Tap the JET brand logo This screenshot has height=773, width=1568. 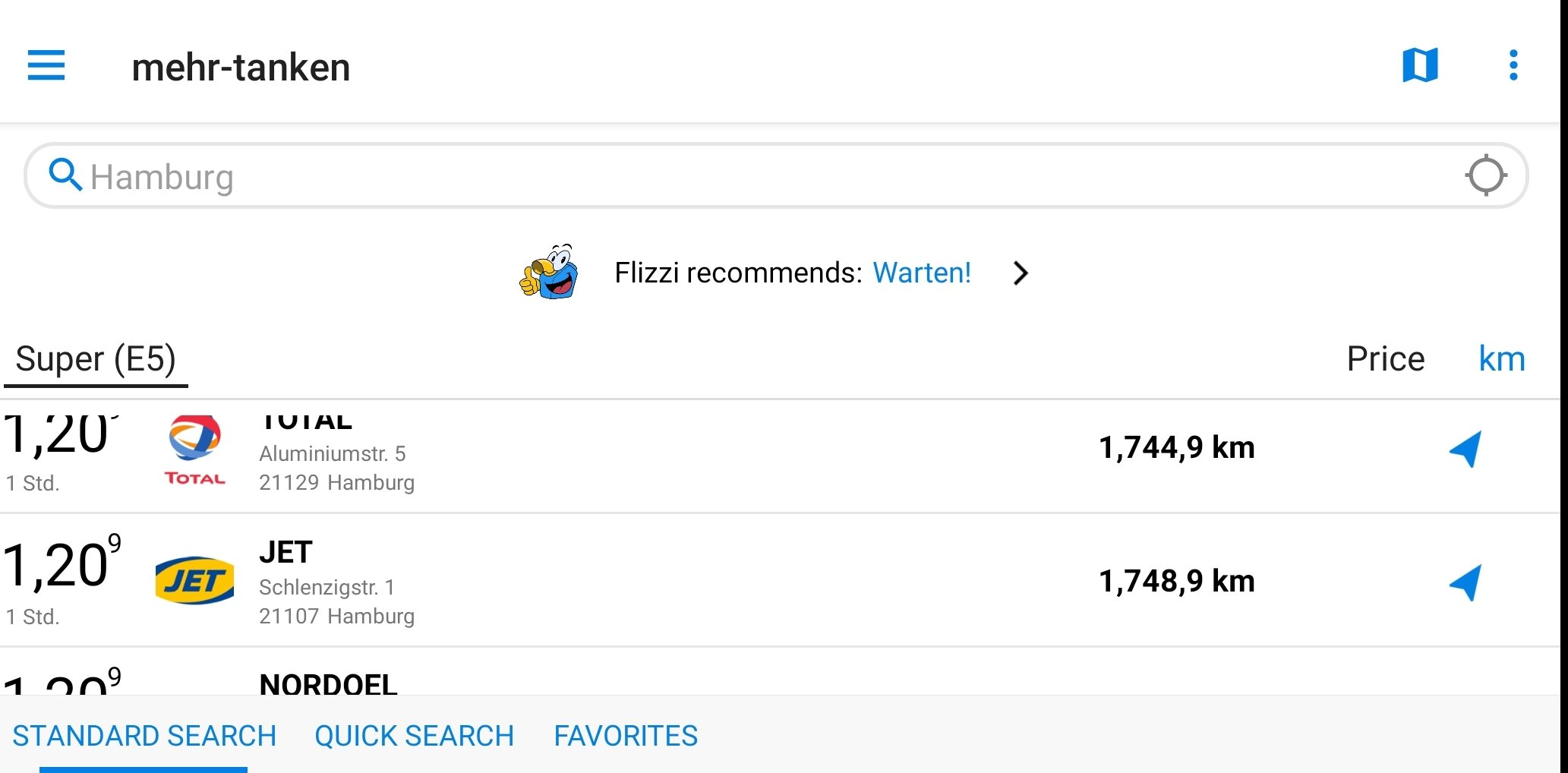tap(194, 581)
